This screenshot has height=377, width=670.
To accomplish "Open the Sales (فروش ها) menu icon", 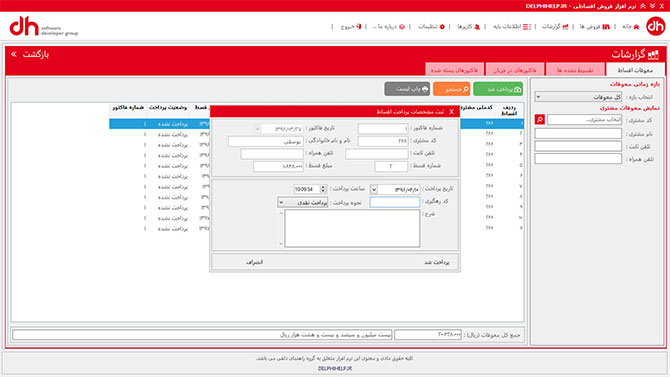I will [x=606, y=27].
